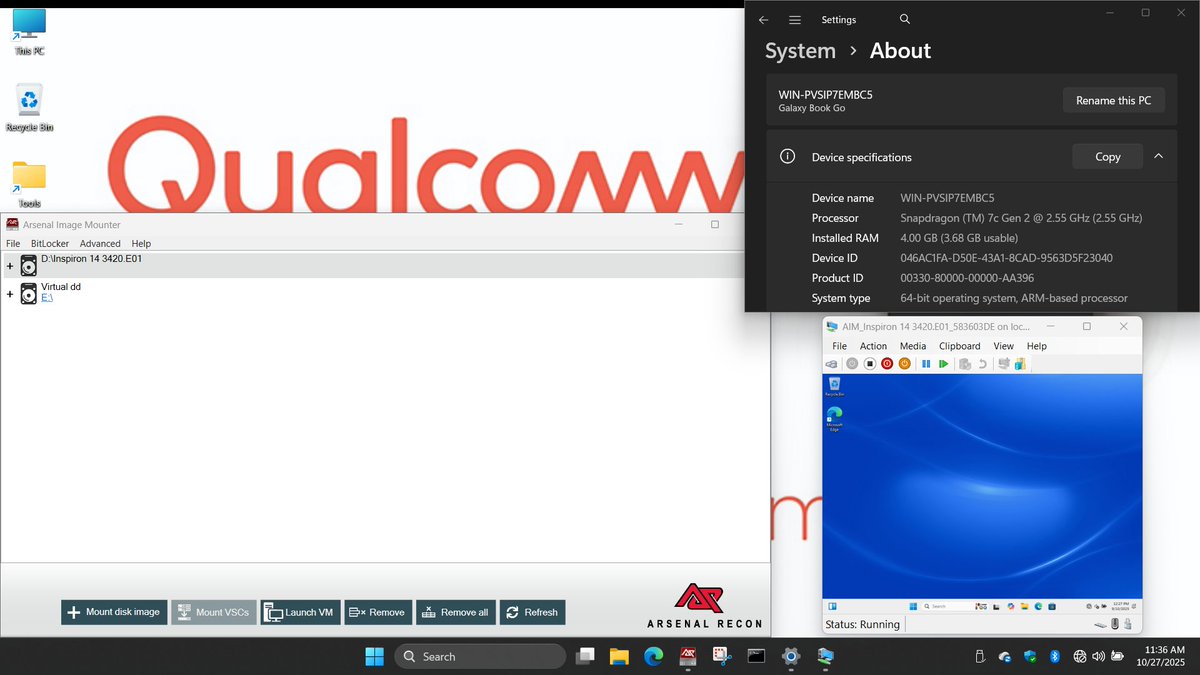1200x675 pixels.
Task: Send Ctrl+Alt+Del in VM toolbar
Action: (x=832, y=364)
